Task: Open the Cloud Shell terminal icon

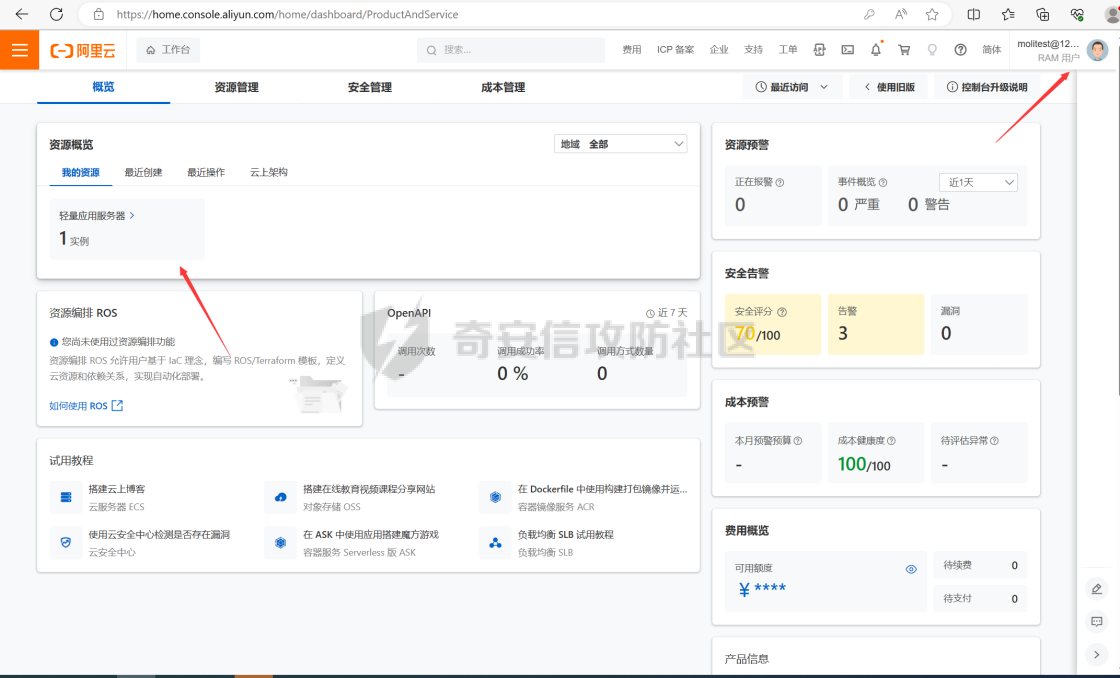Action: (848, 50)
